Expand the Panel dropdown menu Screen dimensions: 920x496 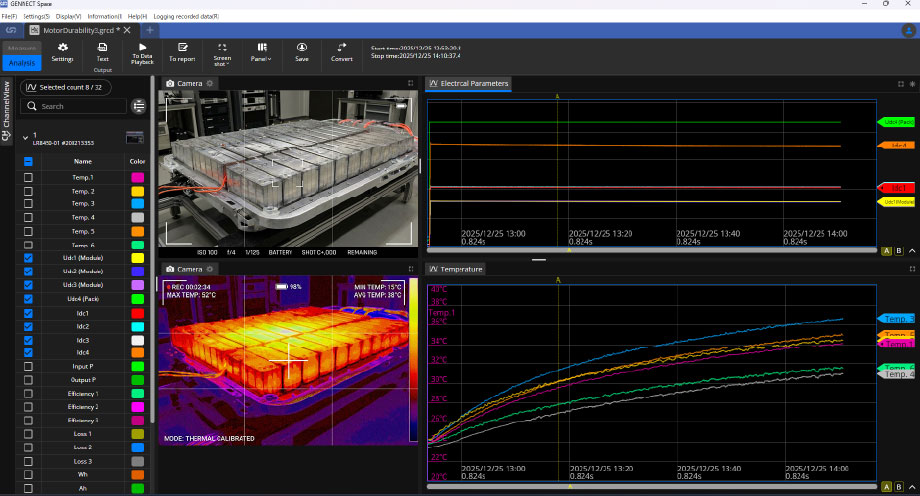click(261, 53)
